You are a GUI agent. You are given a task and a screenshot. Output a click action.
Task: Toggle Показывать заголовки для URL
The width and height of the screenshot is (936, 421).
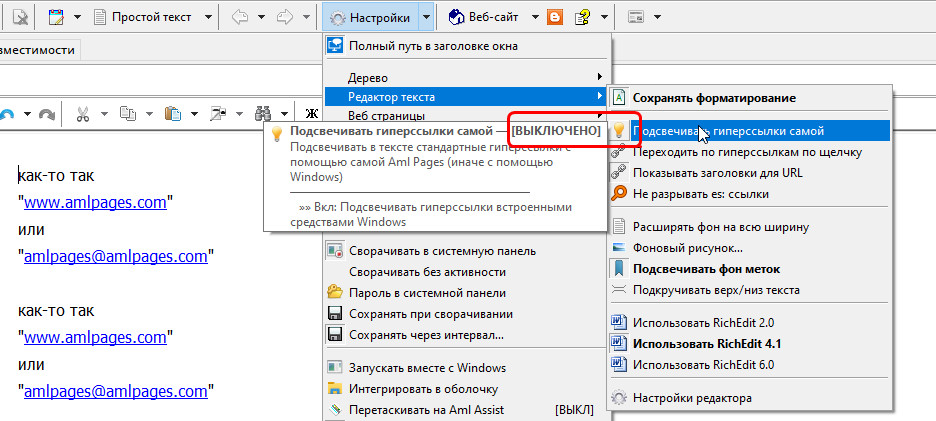point(750,173)
